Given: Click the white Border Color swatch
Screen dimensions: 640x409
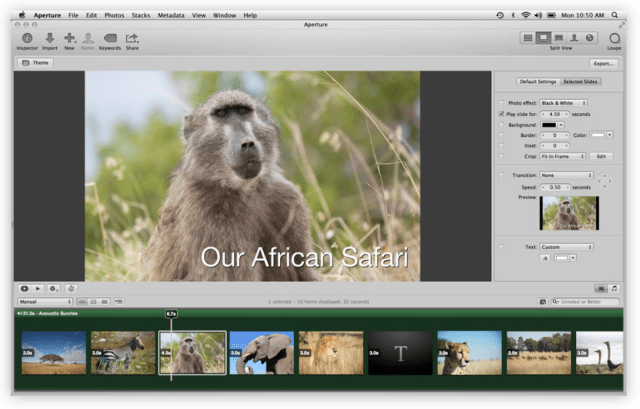Looking at the screenshot, I should 598,135.
